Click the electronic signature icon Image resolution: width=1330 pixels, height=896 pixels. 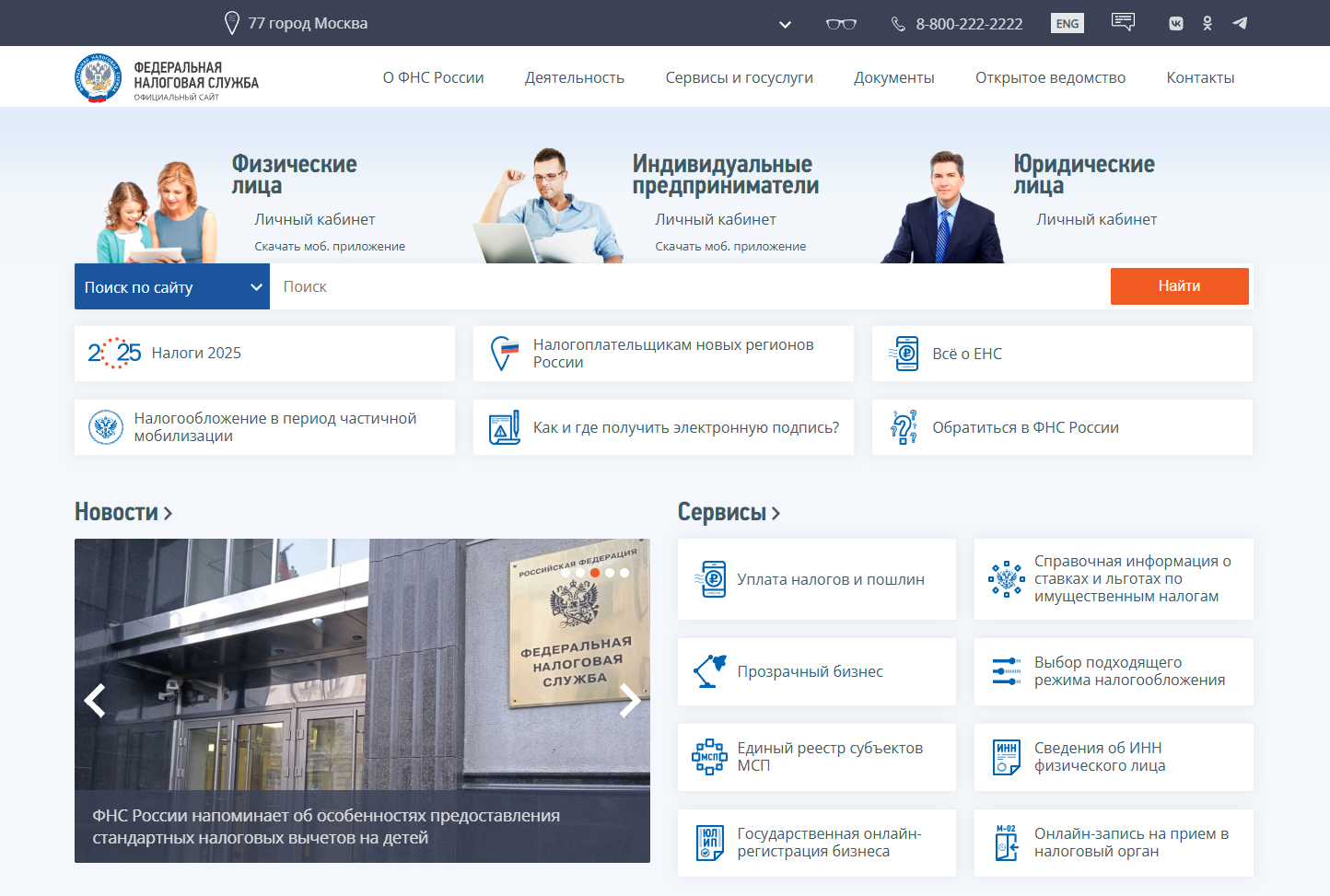[504, 427]
